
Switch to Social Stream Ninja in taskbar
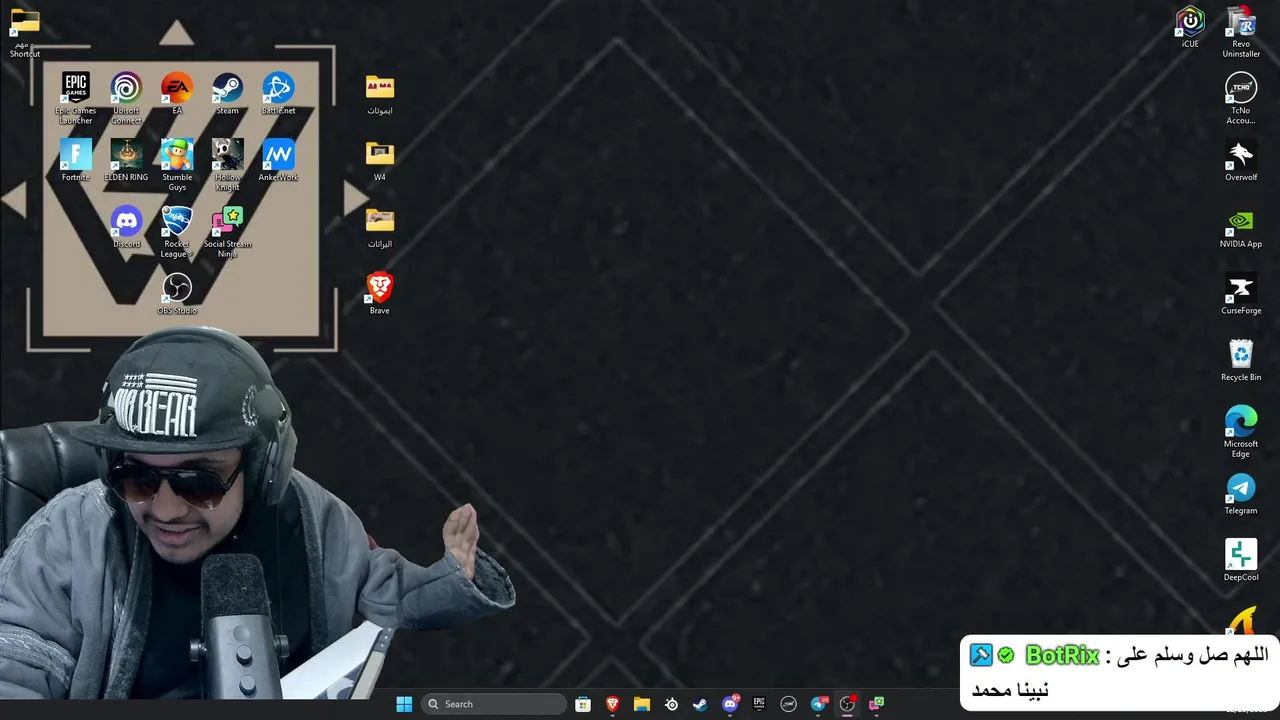pos(876,704)
